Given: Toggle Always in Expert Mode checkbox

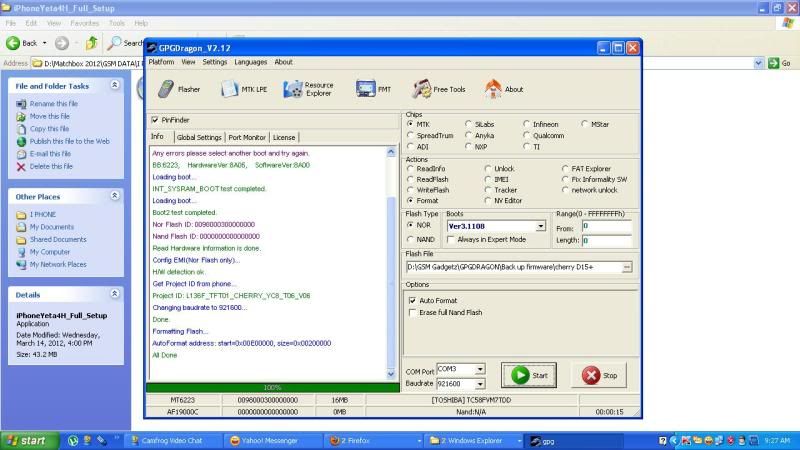Looking at the screenshot, I should point(451,239).
